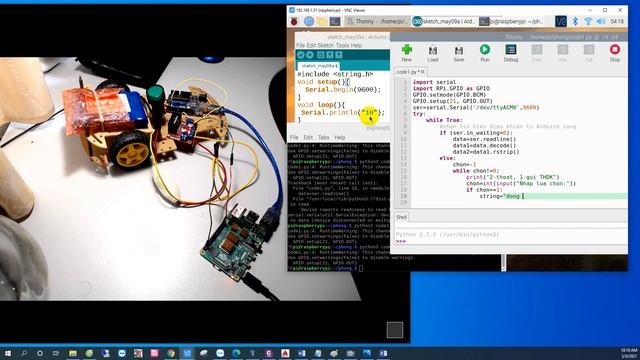Screen dimensions: 640x360
Task: Launch the terminal icon on Pi panel
Action: click(335, 21)
